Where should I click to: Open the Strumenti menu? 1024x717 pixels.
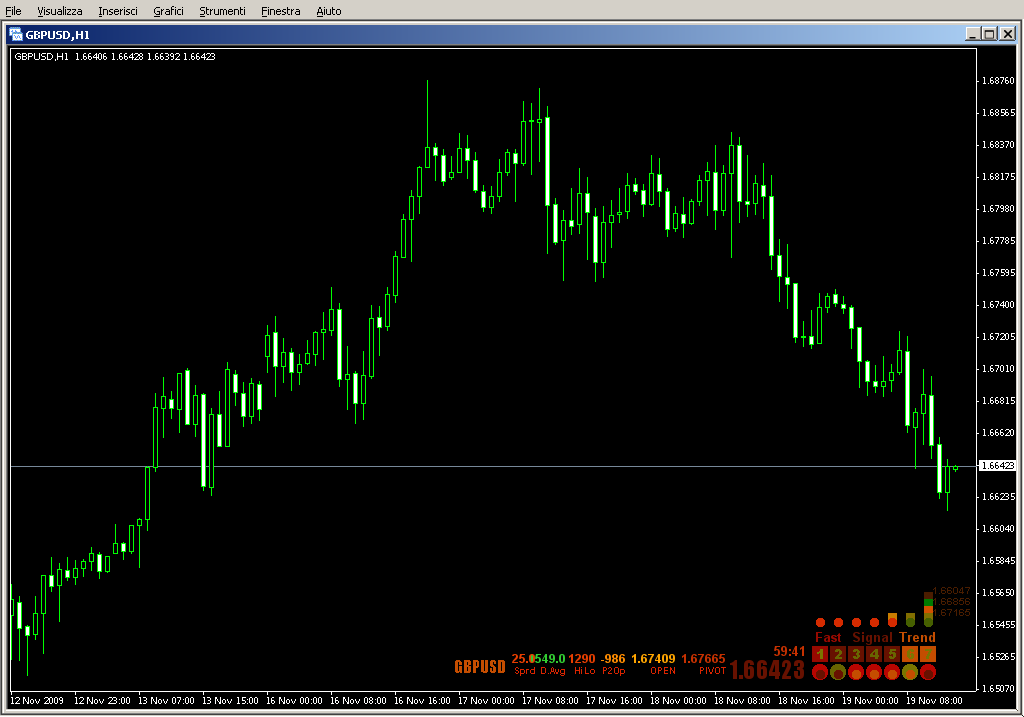(222, 11)
